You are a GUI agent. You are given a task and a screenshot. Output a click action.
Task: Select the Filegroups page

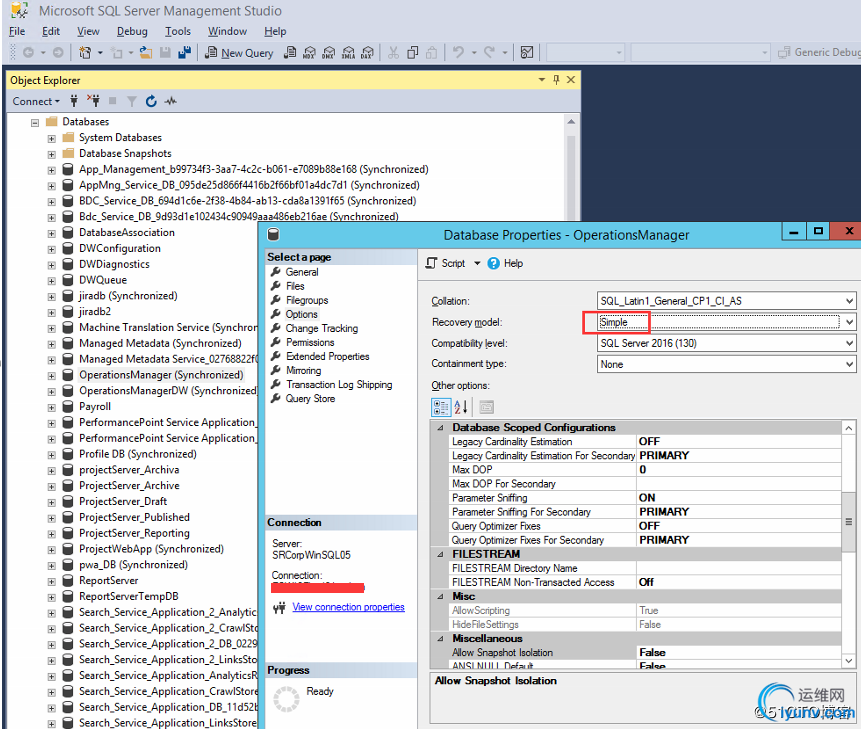pos(307,300)
